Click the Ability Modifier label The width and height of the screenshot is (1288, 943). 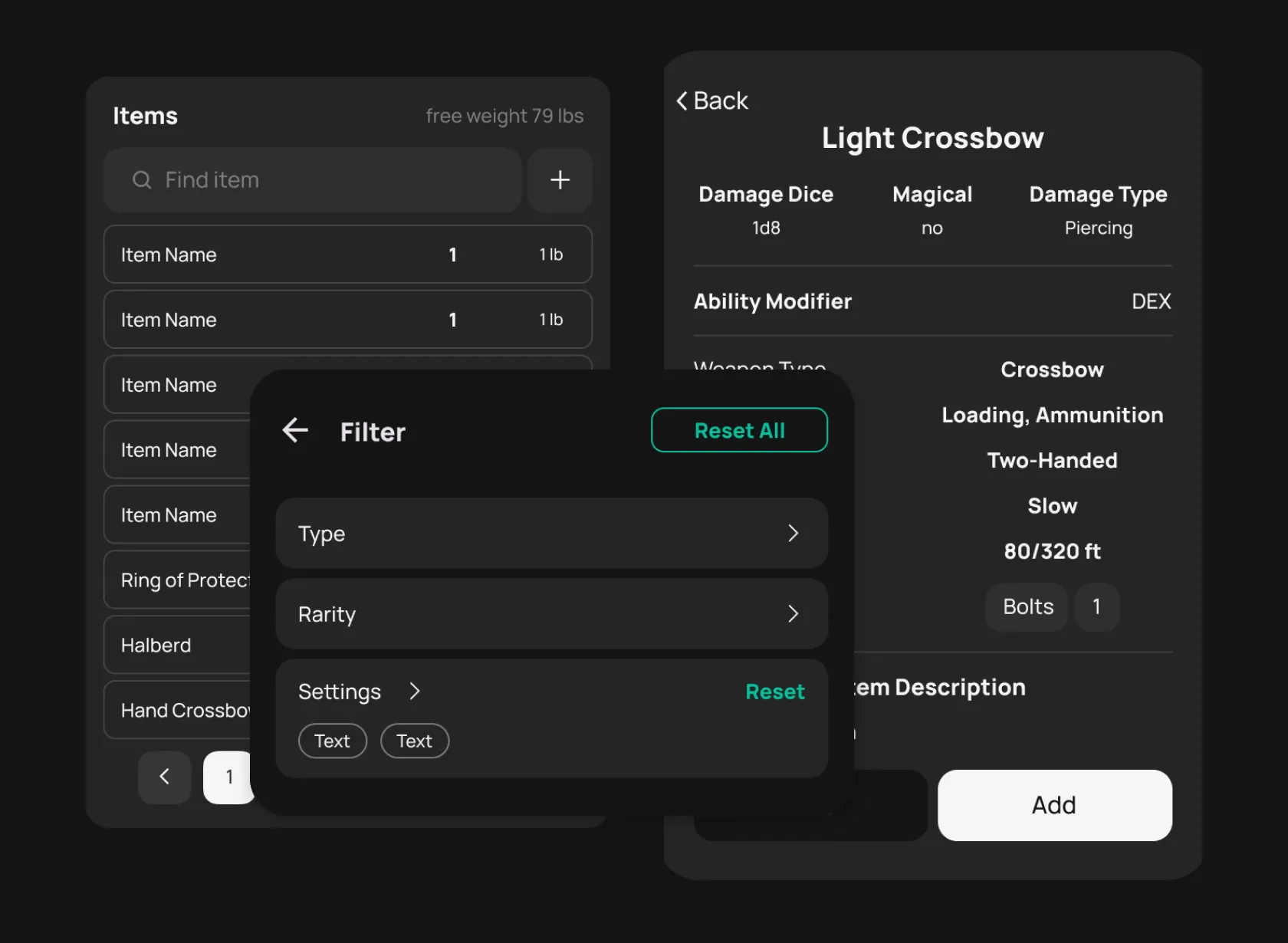point(772,301)
